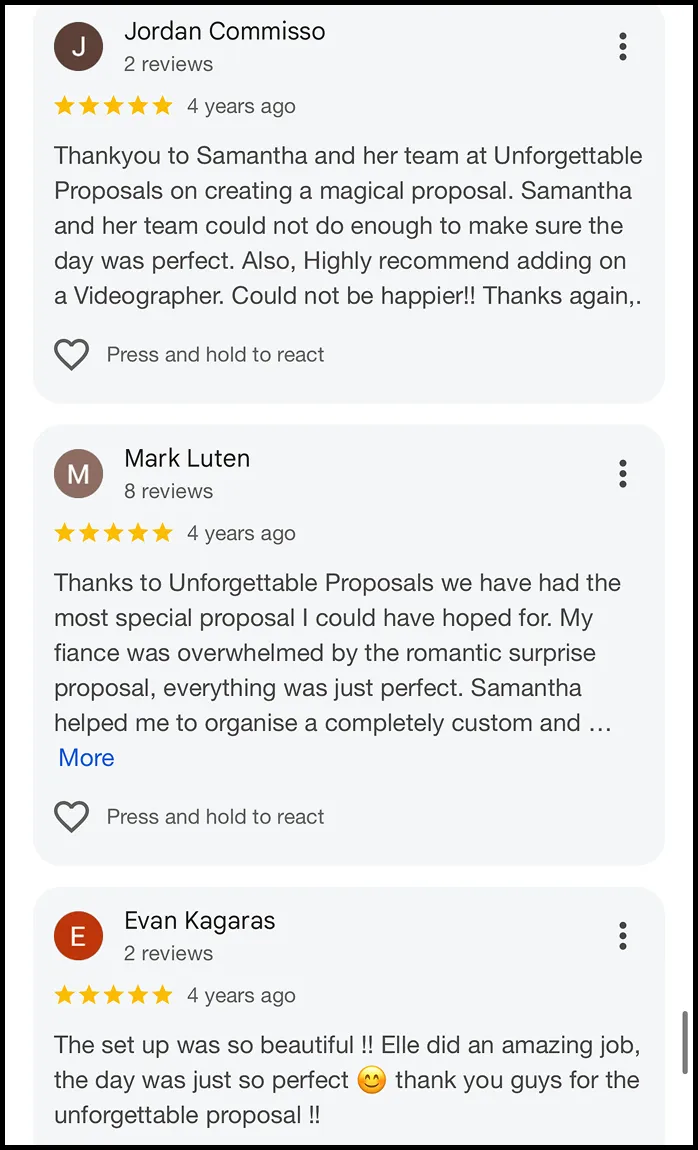Open Mark Luten's profile name link
Image resolution: width=698 pixels, height=1150 pixels.
click(187, 458)
